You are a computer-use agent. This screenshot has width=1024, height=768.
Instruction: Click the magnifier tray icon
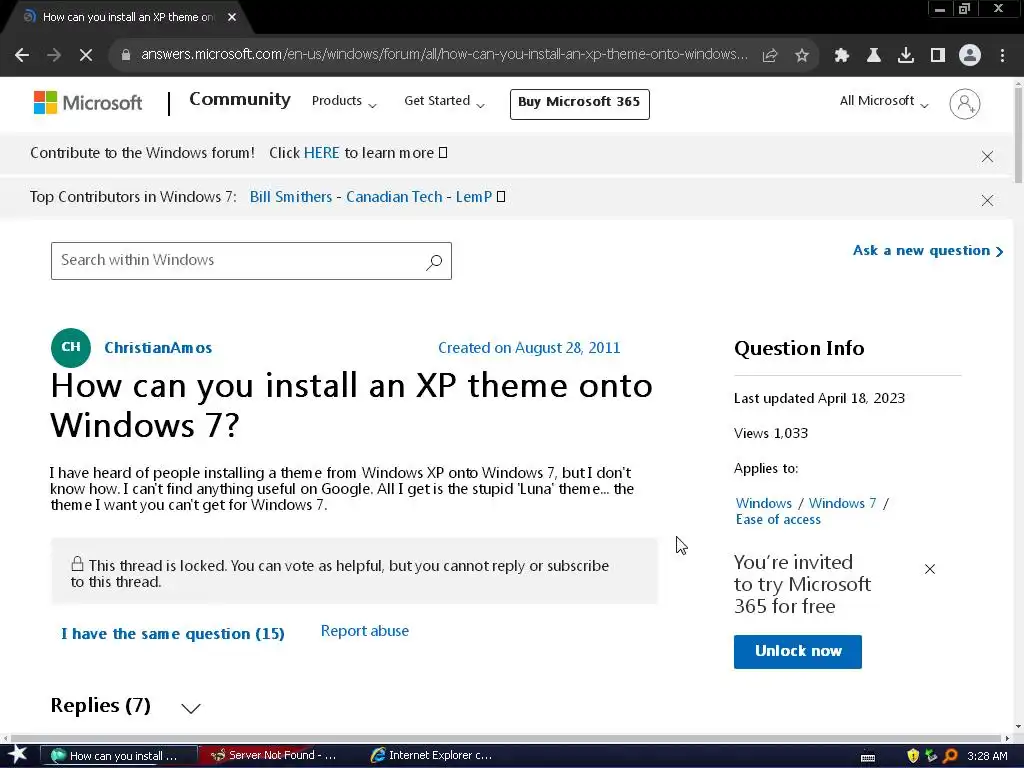click(950, 756)
